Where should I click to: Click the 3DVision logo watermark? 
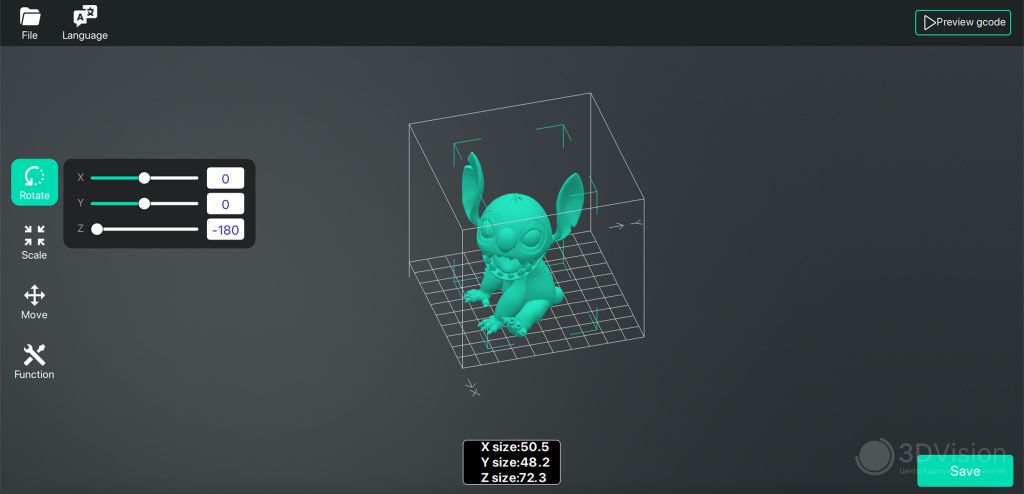(x=875, y=456)
